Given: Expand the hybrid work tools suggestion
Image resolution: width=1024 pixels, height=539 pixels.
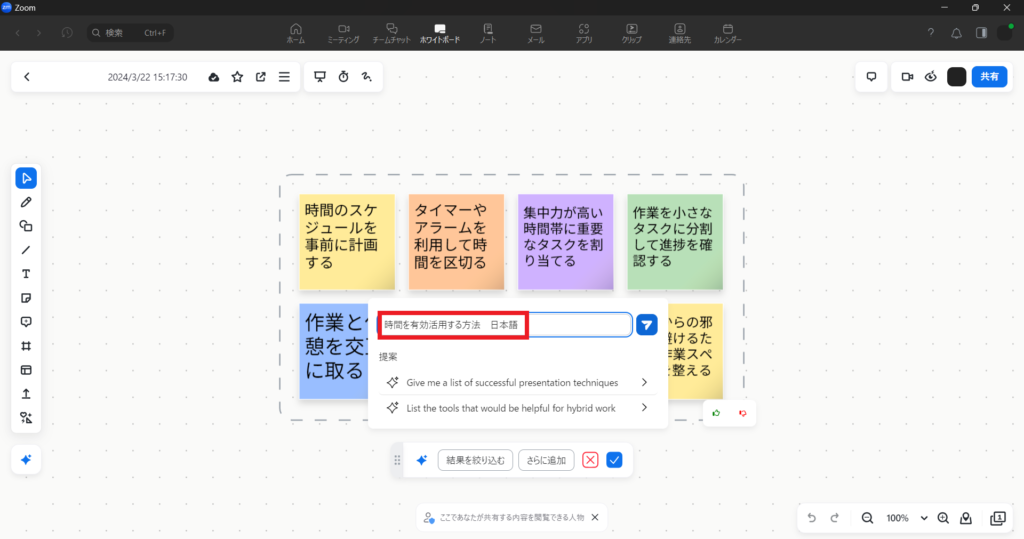Looking at the screenshot, I should click(x=644, y=407).
